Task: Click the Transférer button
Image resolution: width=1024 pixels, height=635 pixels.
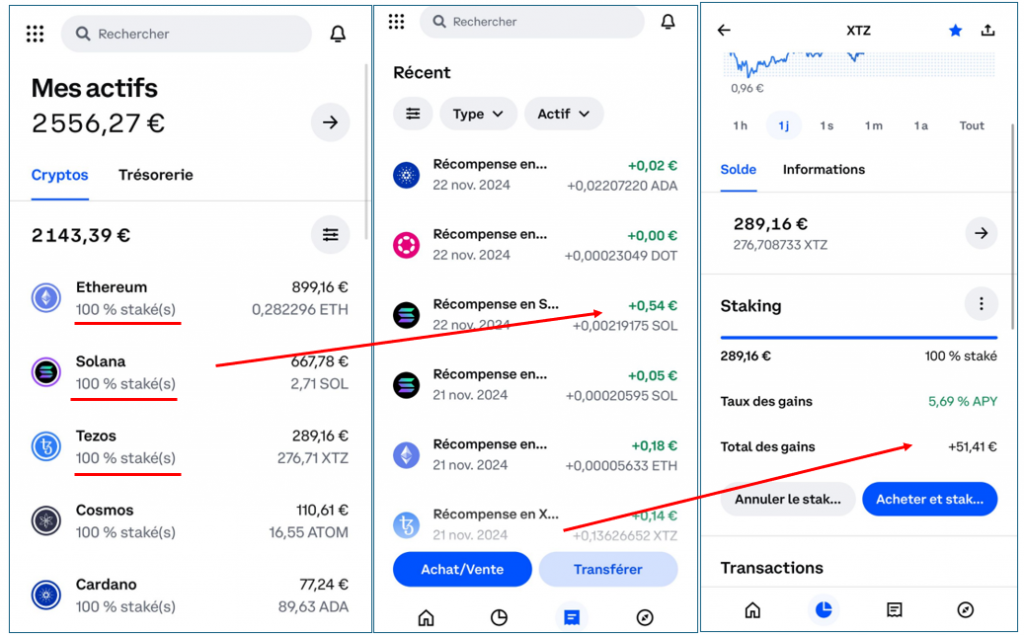Action: pyautogui.click(x=608, y=569)
